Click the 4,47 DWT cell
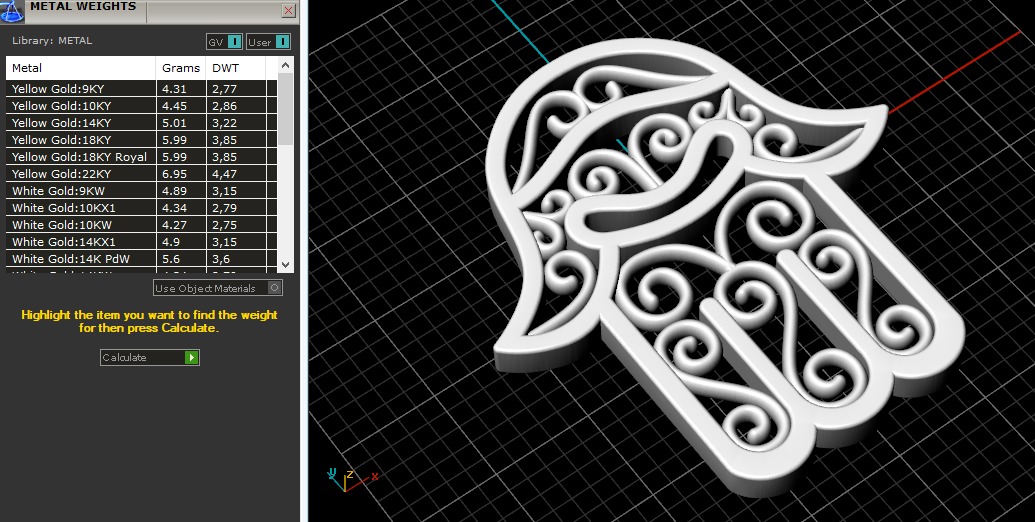Viewport: 1035px width, 522px height. click(x=236, y=174)
